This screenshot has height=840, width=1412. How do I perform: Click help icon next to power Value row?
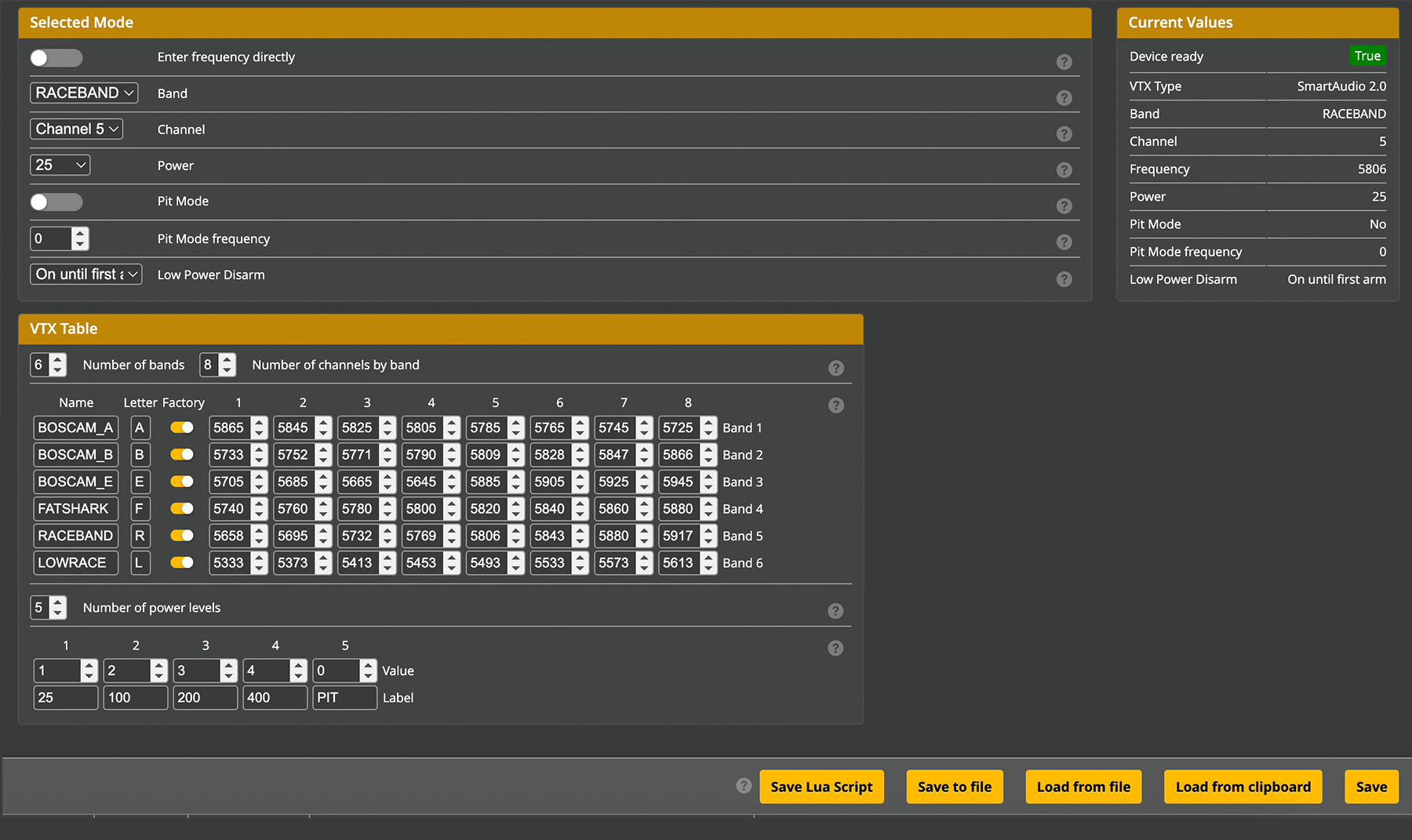pos(836,649)
